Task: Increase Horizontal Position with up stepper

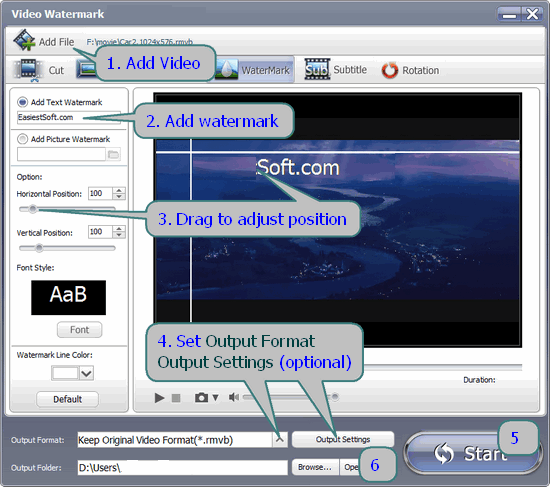Action: pos(119,190)
